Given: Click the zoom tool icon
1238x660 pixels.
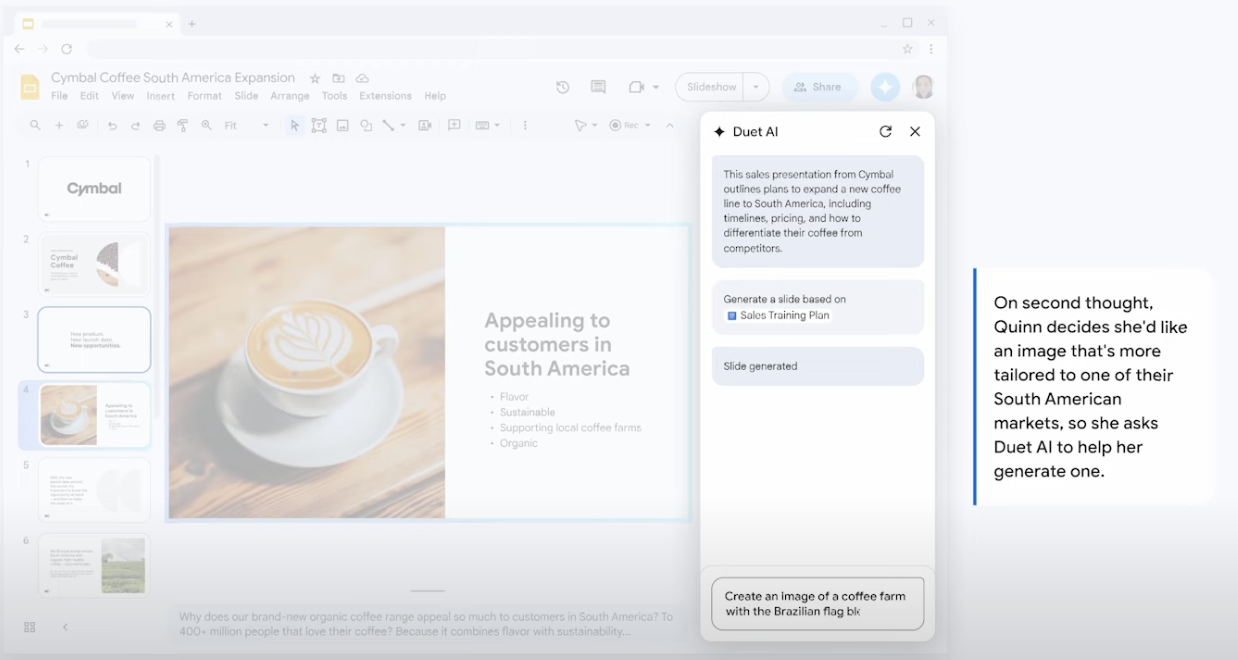Looking at the screenshot, I should click(x=206, y=125).
